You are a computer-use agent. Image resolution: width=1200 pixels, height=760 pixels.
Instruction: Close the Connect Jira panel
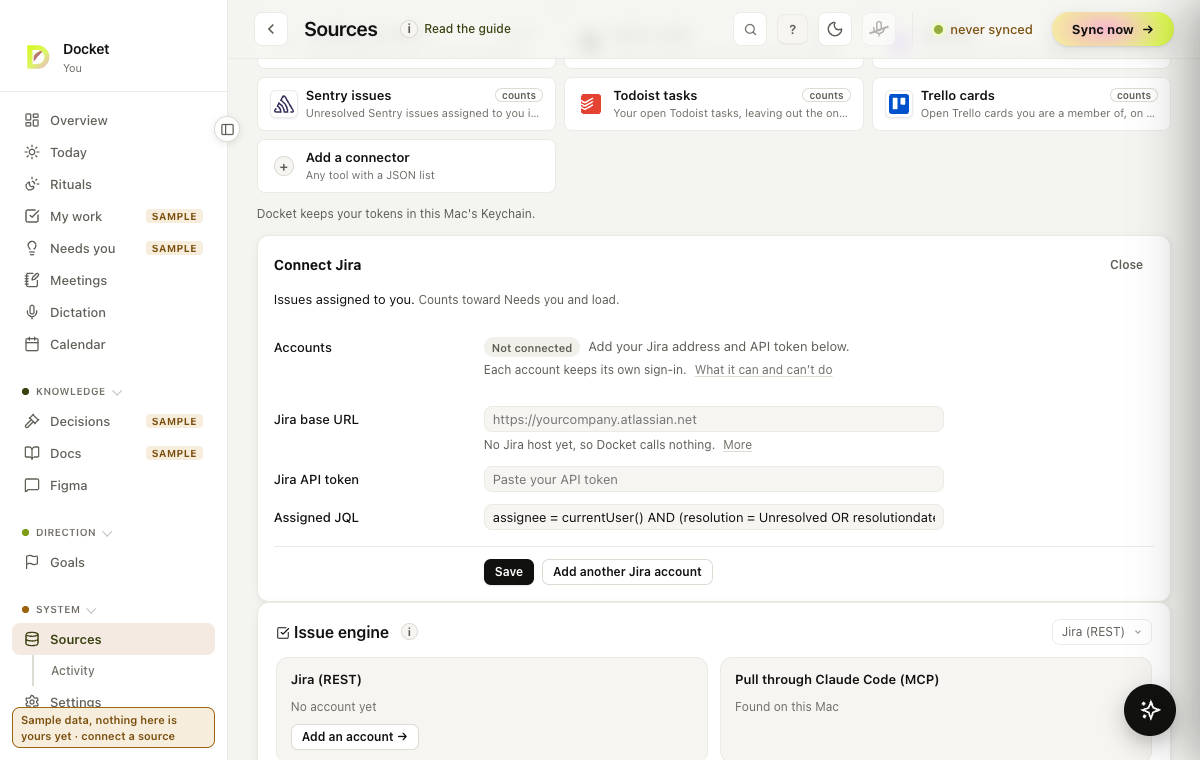[1126, 265]
